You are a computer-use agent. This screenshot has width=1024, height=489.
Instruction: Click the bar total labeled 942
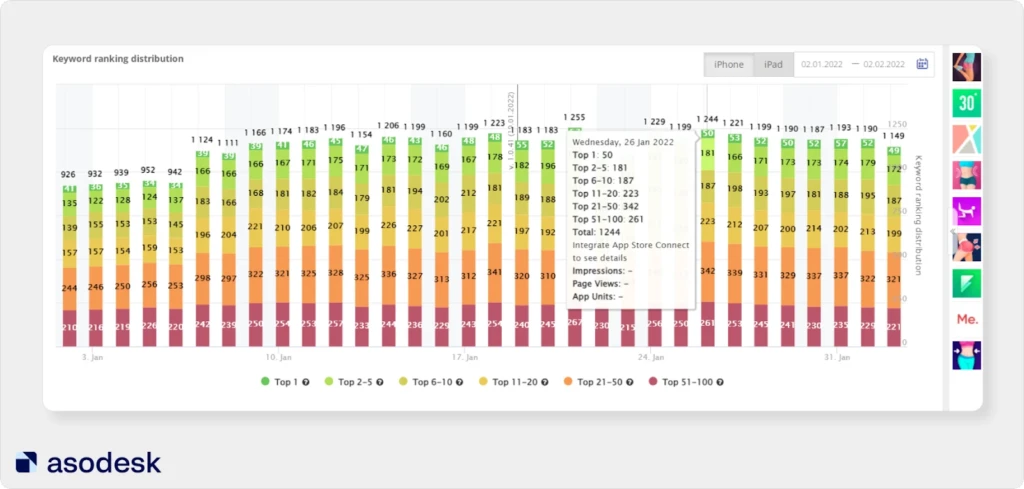(x=176, y=172)
